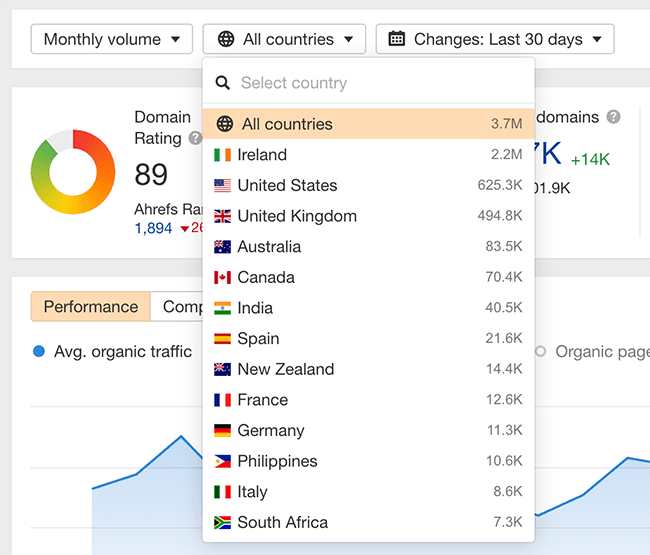
Task: Click the 625.3K United States count
Action: click(500, 185)
